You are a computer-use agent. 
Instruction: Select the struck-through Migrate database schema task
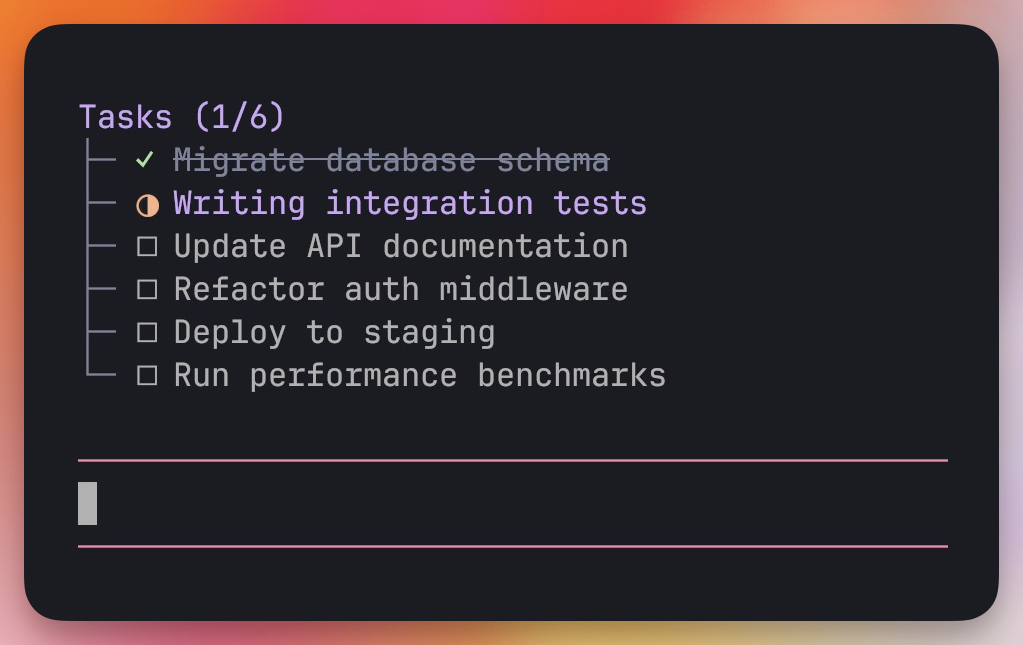point(391,160)
